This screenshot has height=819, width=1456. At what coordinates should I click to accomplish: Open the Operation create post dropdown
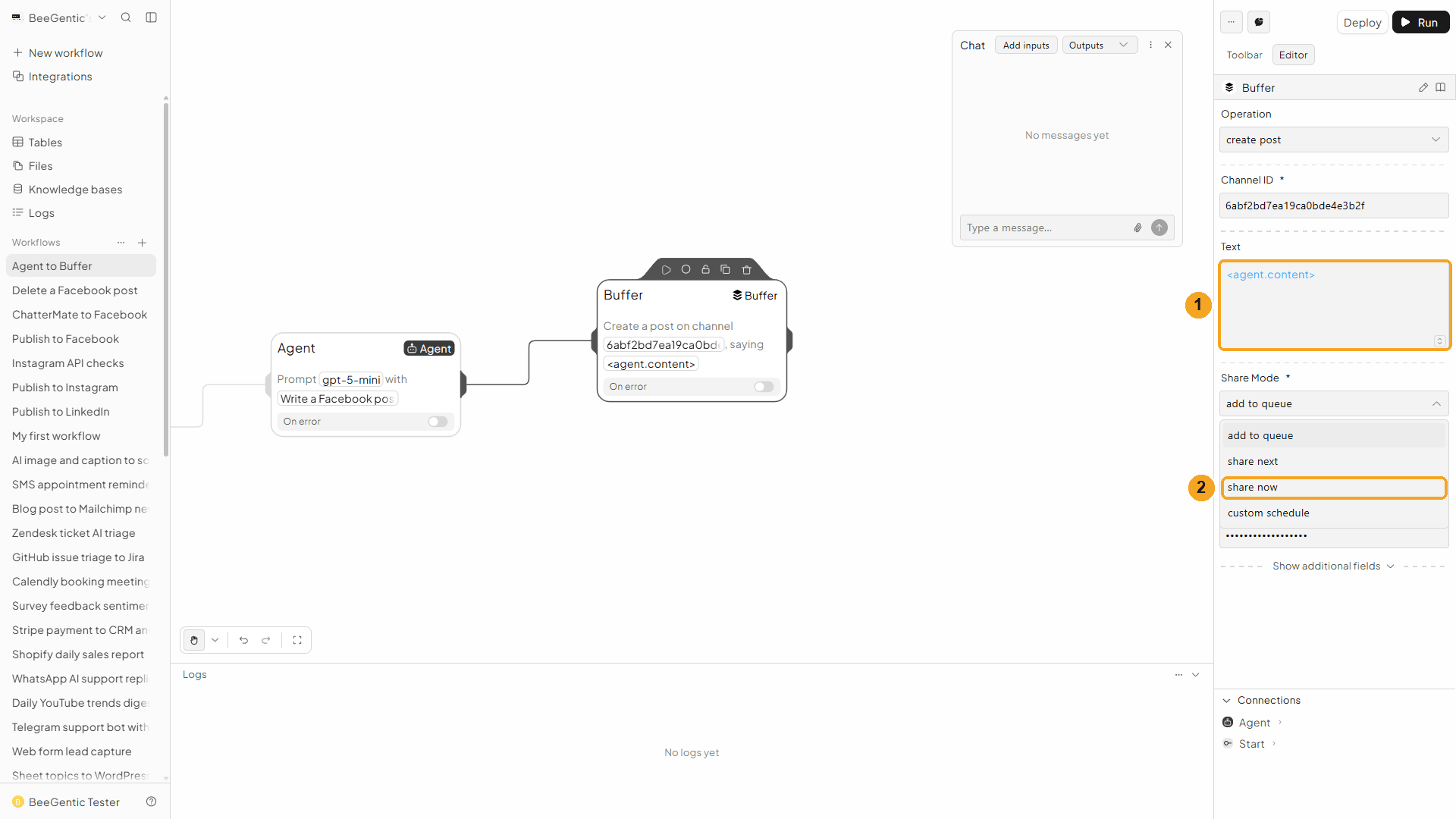coord(1334,140)
